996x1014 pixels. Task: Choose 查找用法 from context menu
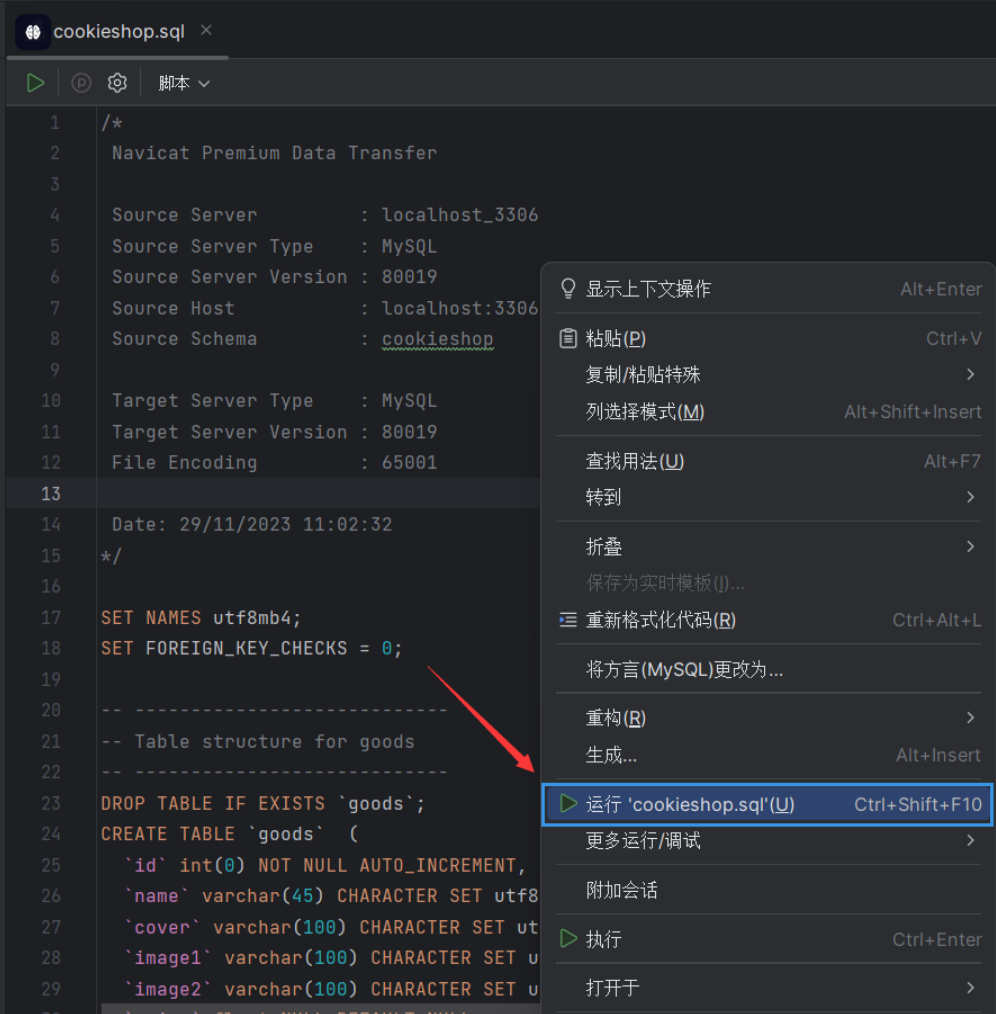[635, 461]
